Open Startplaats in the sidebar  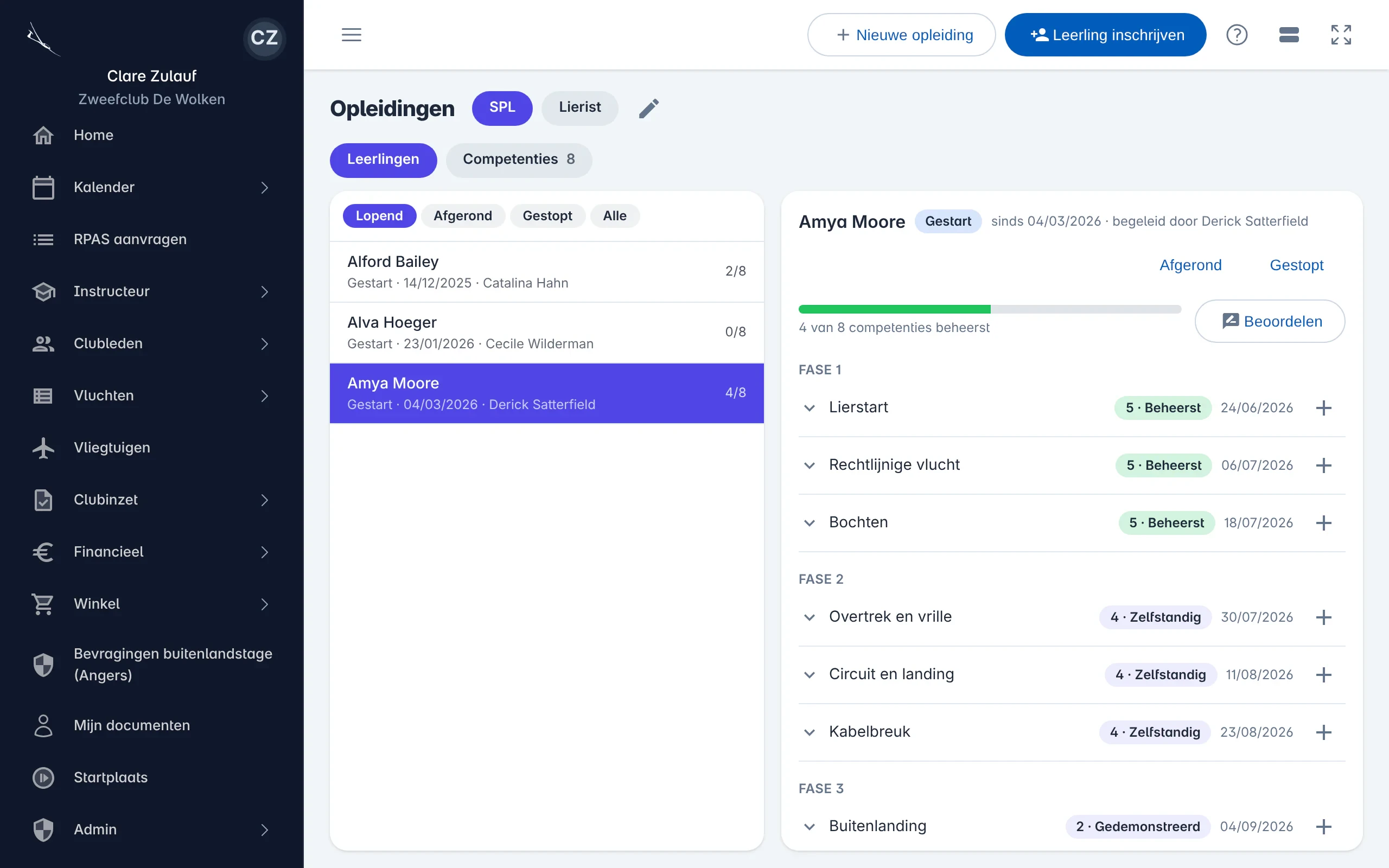tap(151, 777)
